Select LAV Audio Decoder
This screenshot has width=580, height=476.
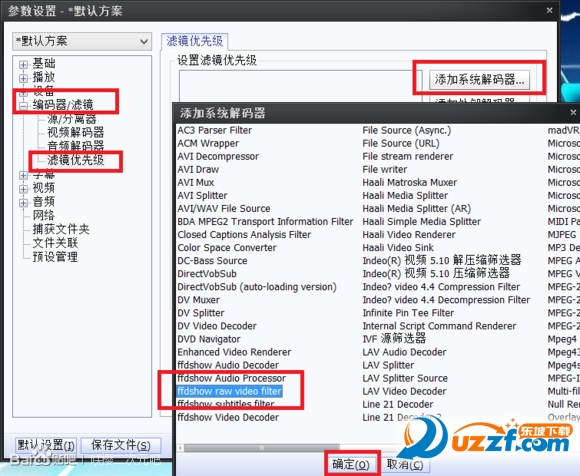404,352
